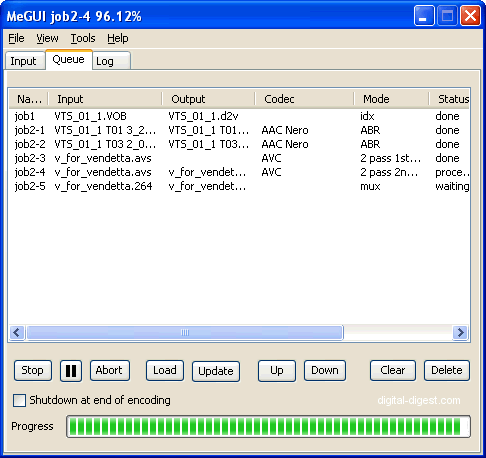
Task: Abort the running job
Action: click(x=109, y=370)
